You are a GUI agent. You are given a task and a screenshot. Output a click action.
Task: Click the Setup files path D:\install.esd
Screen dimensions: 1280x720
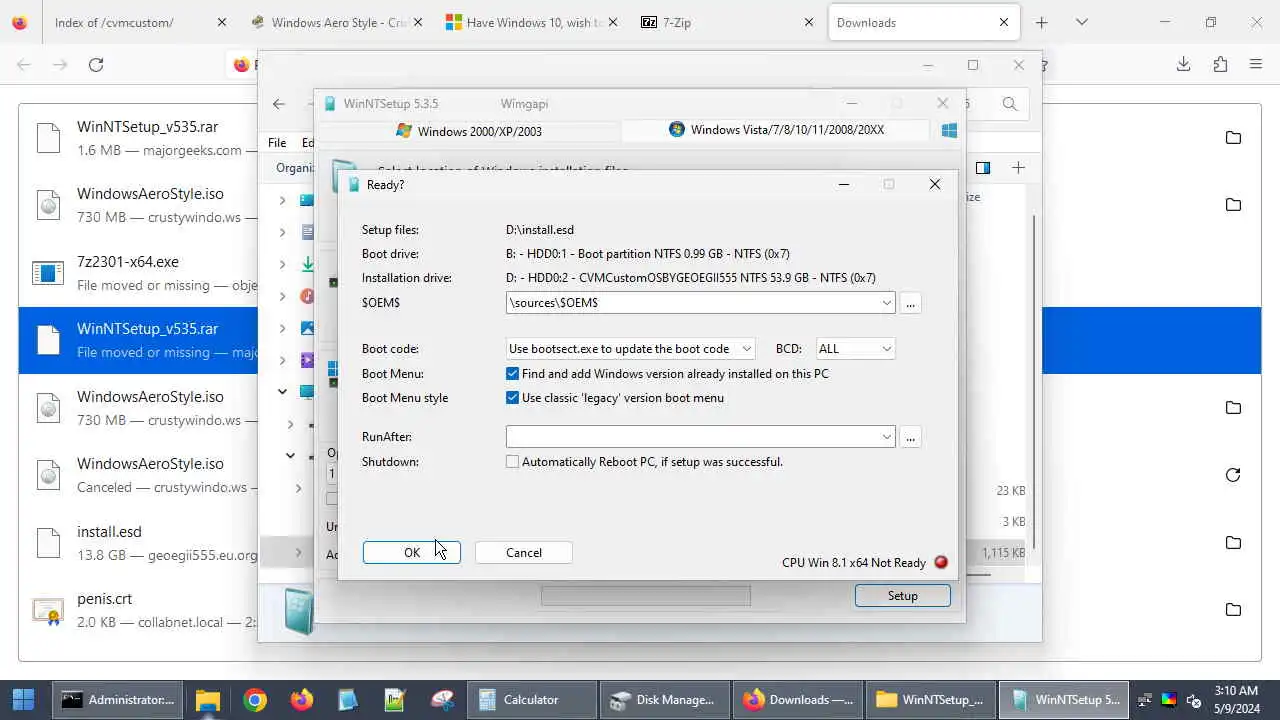(540, 230)
